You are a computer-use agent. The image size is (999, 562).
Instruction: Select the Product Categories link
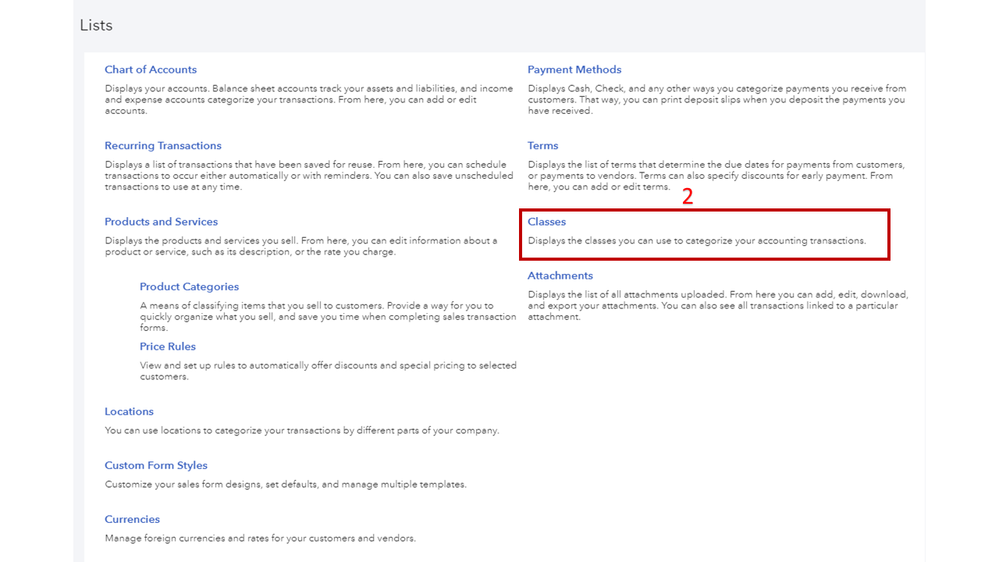[189, 287]
